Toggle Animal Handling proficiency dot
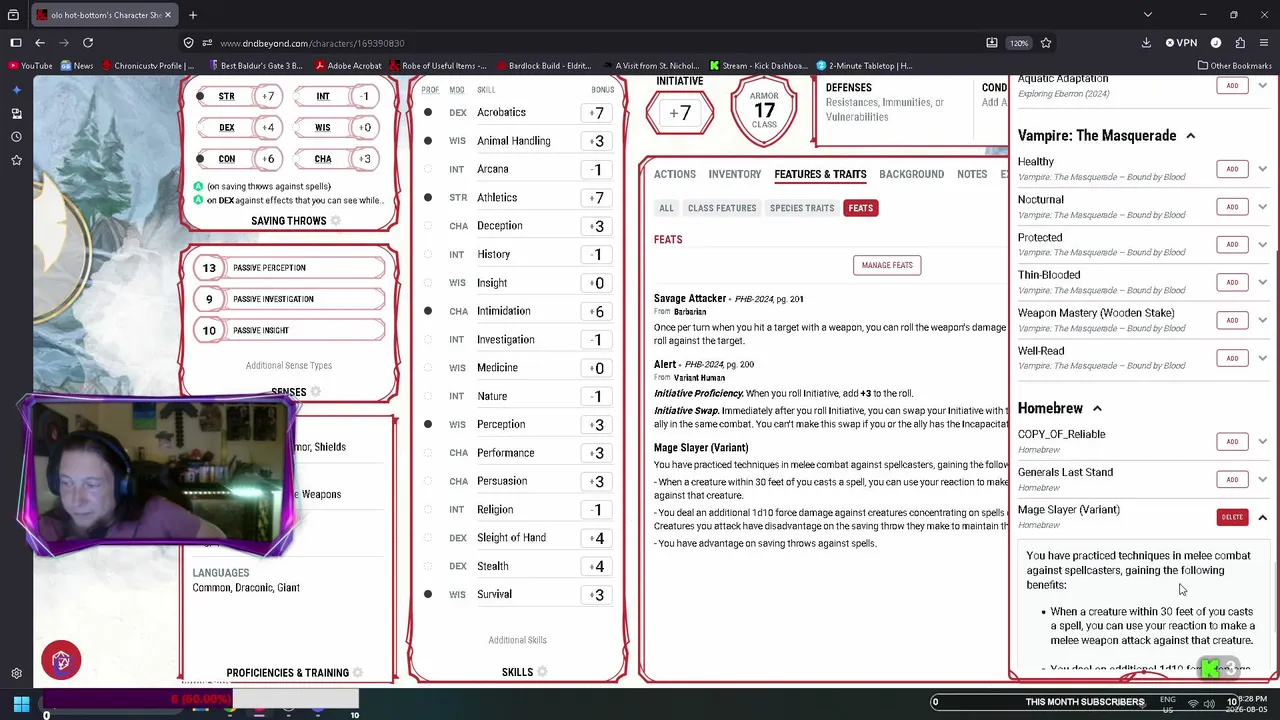Image resolution: width=1280 pixels, height=720 pixels. (428, 141)
